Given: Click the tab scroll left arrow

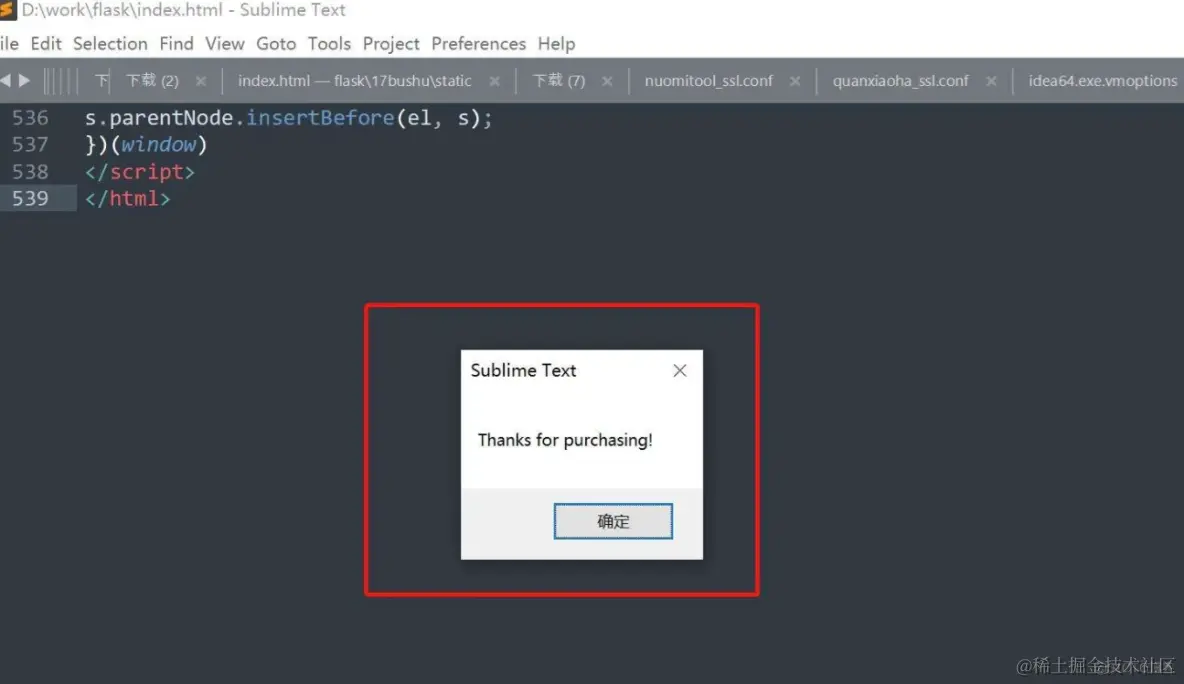Looking at the screenshot, I should pyautogui.click(x=5, y=80).
